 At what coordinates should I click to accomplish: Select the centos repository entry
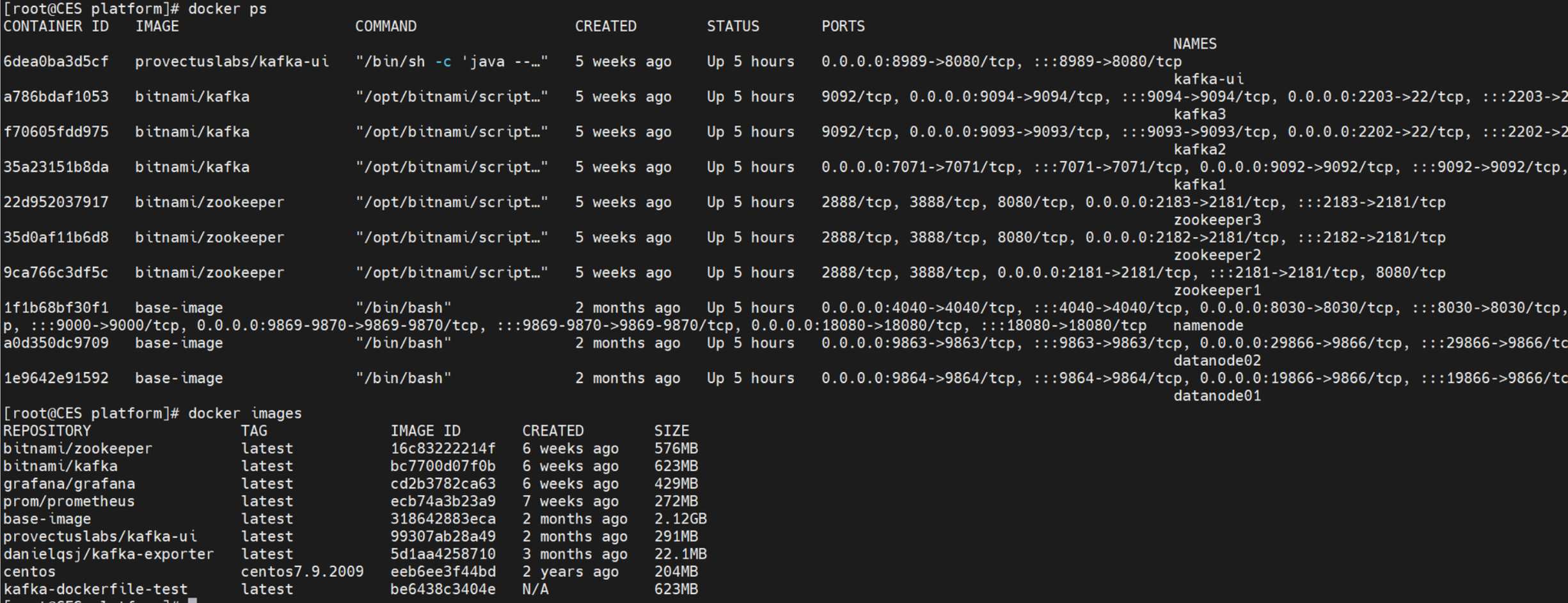click(29, 572)
